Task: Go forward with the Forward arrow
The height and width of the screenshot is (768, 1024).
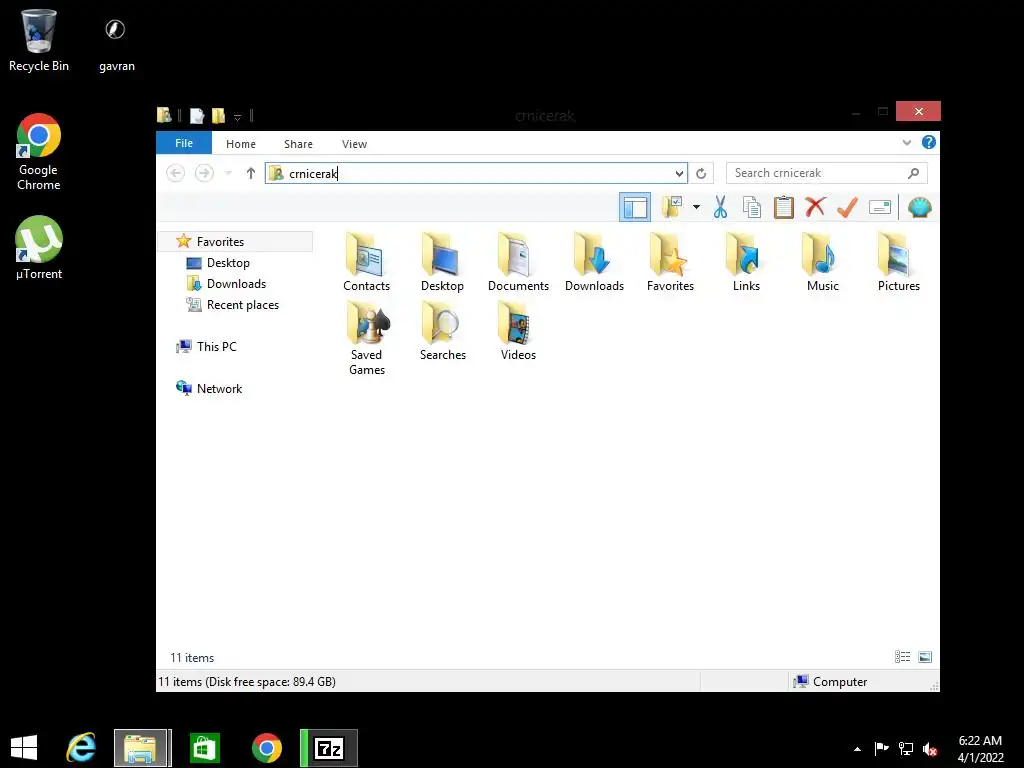Action: (204, 173)
